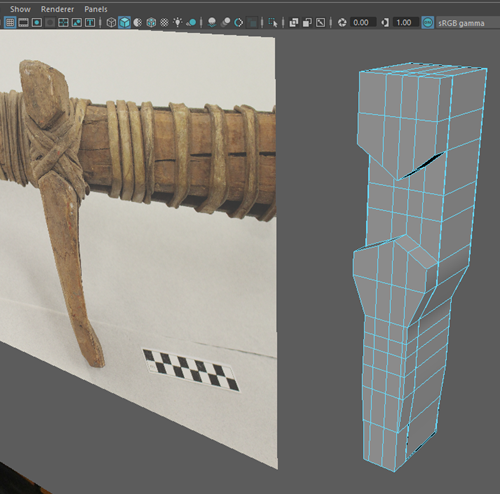Toggle the viewport grid display
Screen dimensions: 500x494
pyautogui.click(x=10, y=23)
